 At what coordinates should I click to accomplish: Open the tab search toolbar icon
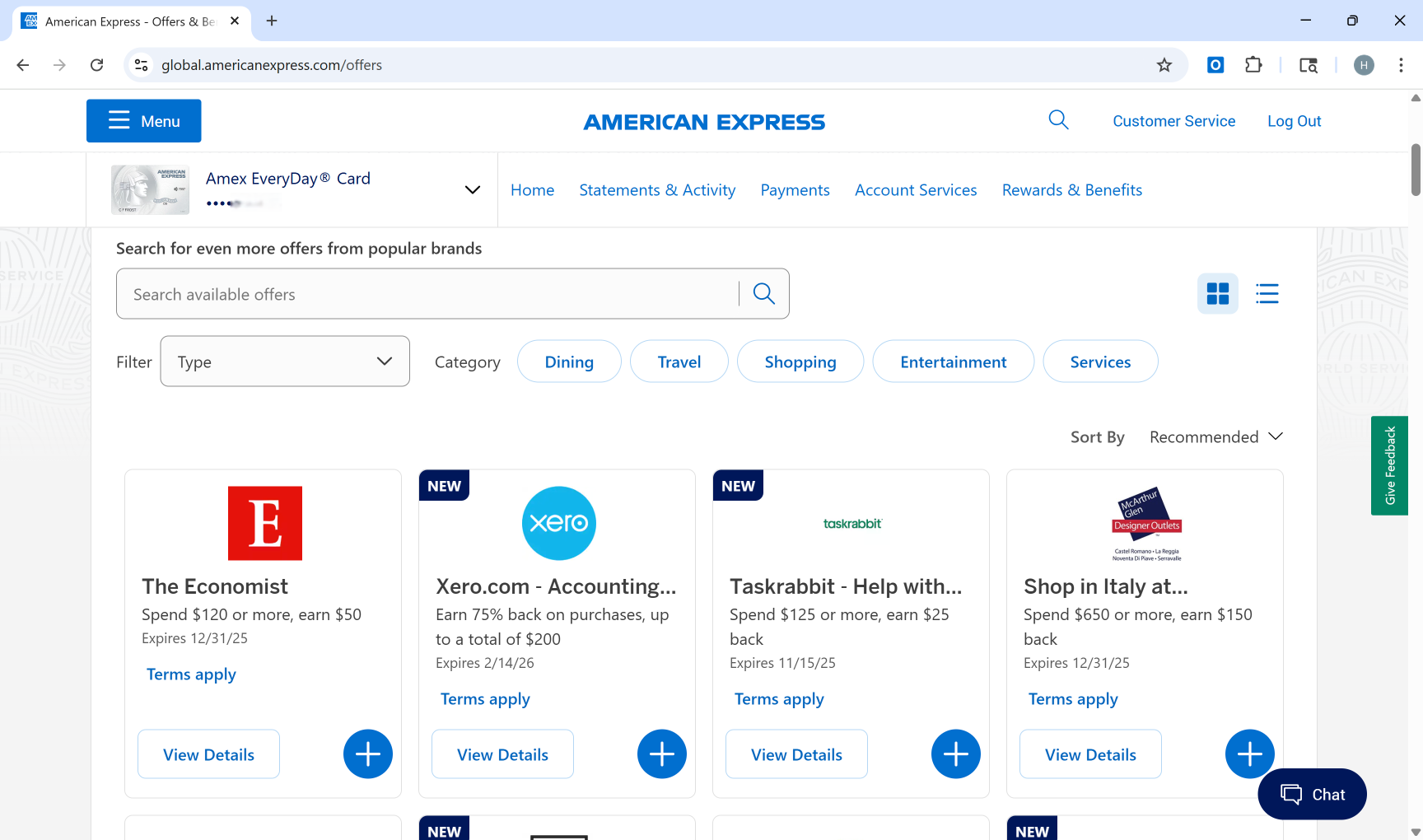(1308, 65)
